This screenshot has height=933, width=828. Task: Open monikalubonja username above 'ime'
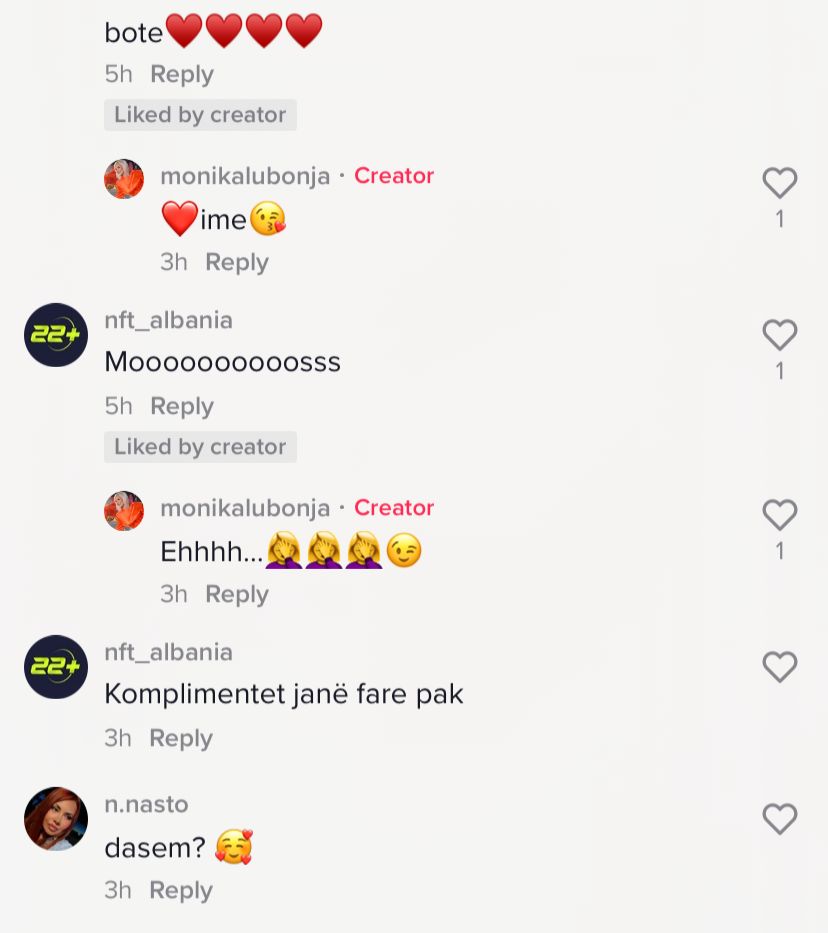[245, 176]
